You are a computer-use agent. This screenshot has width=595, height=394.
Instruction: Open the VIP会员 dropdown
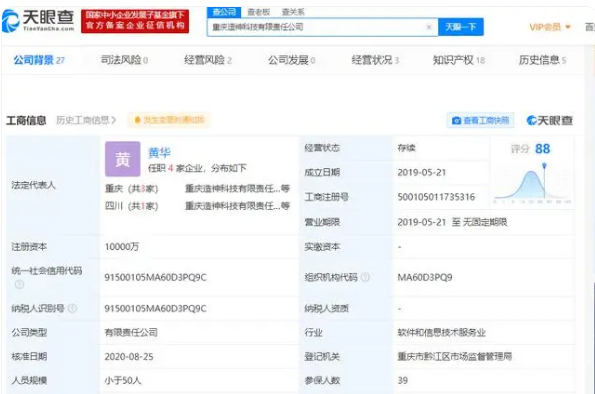tap(550, 27)
